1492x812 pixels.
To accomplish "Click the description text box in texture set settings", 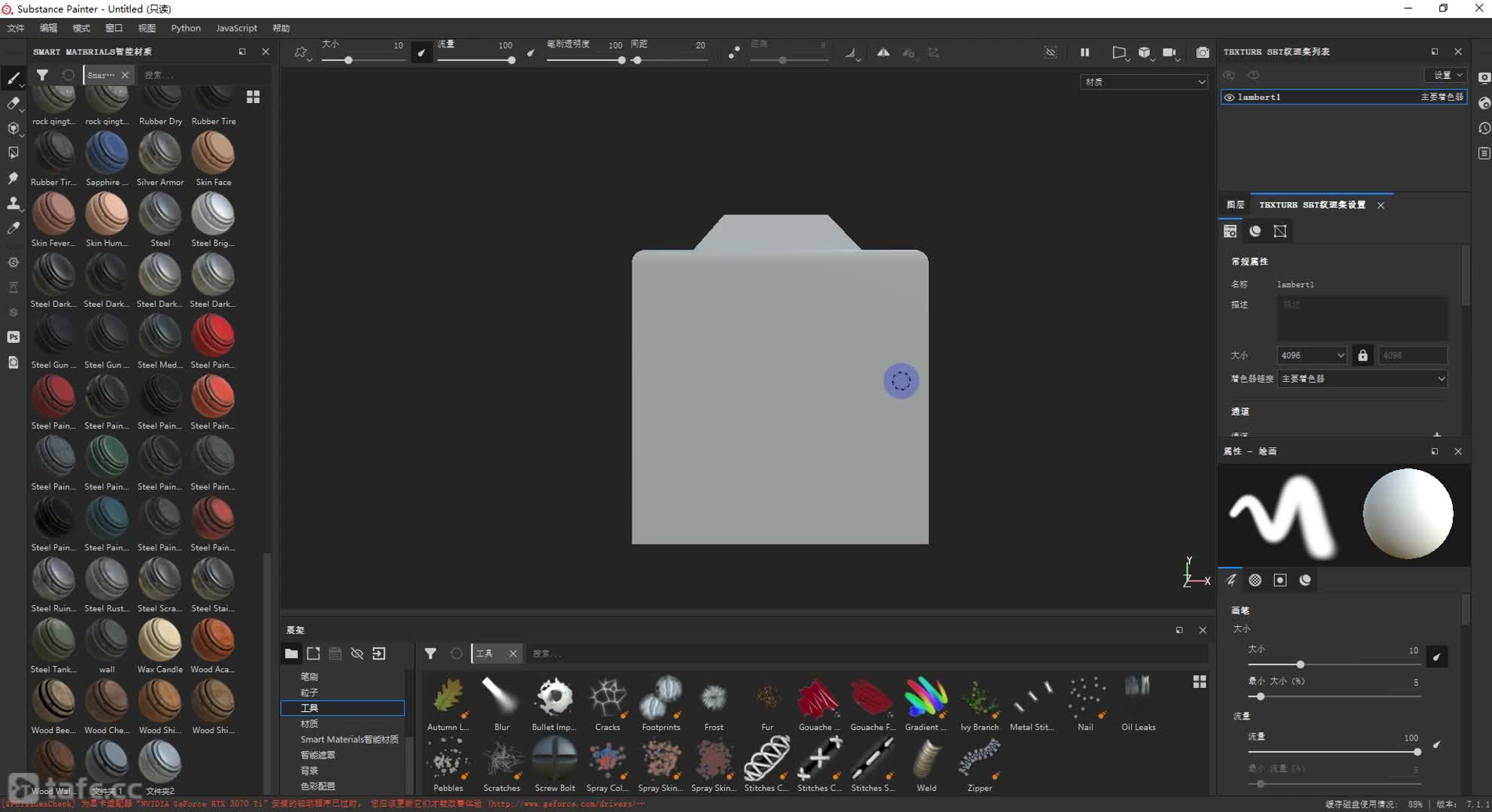I will click(x=1362, y=318).
